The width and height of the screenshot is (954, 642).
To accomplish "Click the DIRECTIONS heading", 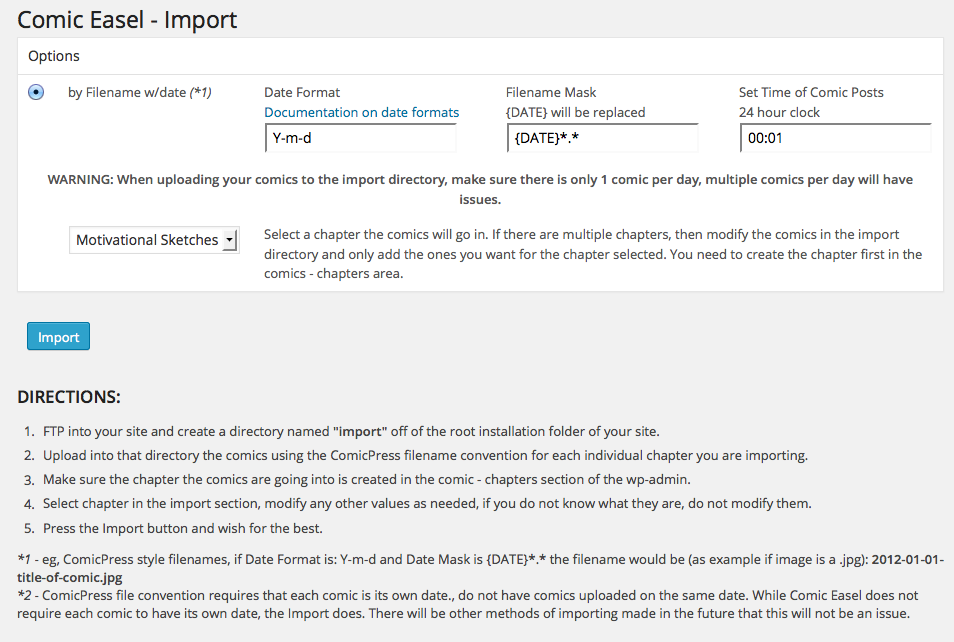I will 69,397.
